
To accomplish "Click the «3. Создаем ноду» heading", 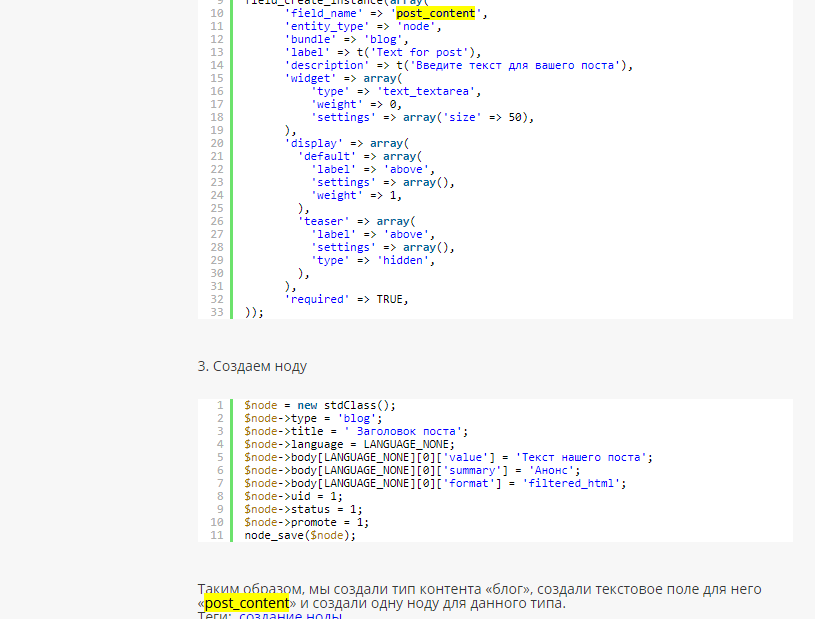I will [x=252, y=366].
